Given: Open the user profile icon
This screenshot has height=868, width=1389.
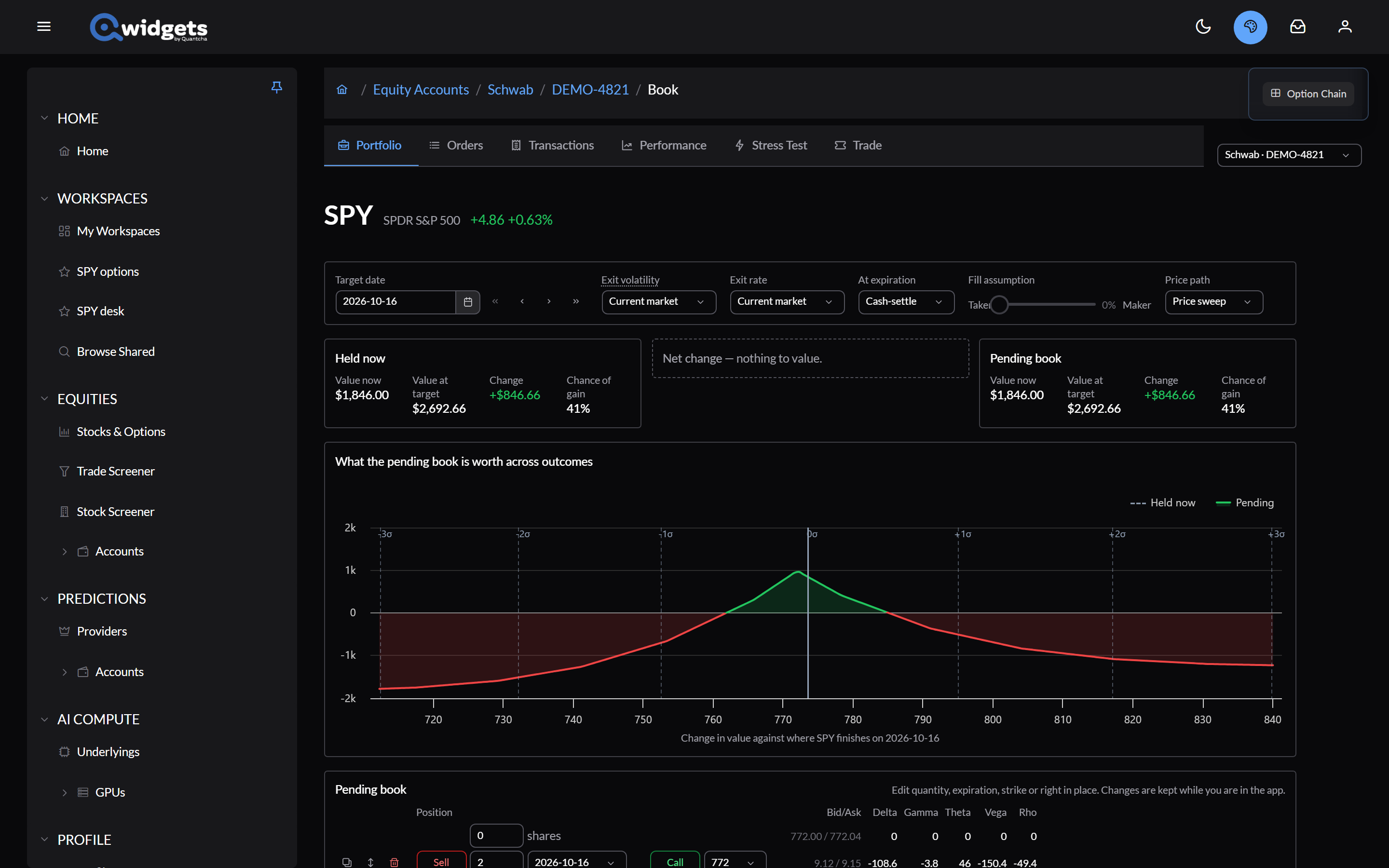Looking at the screenshot, I should [1345, 27].
